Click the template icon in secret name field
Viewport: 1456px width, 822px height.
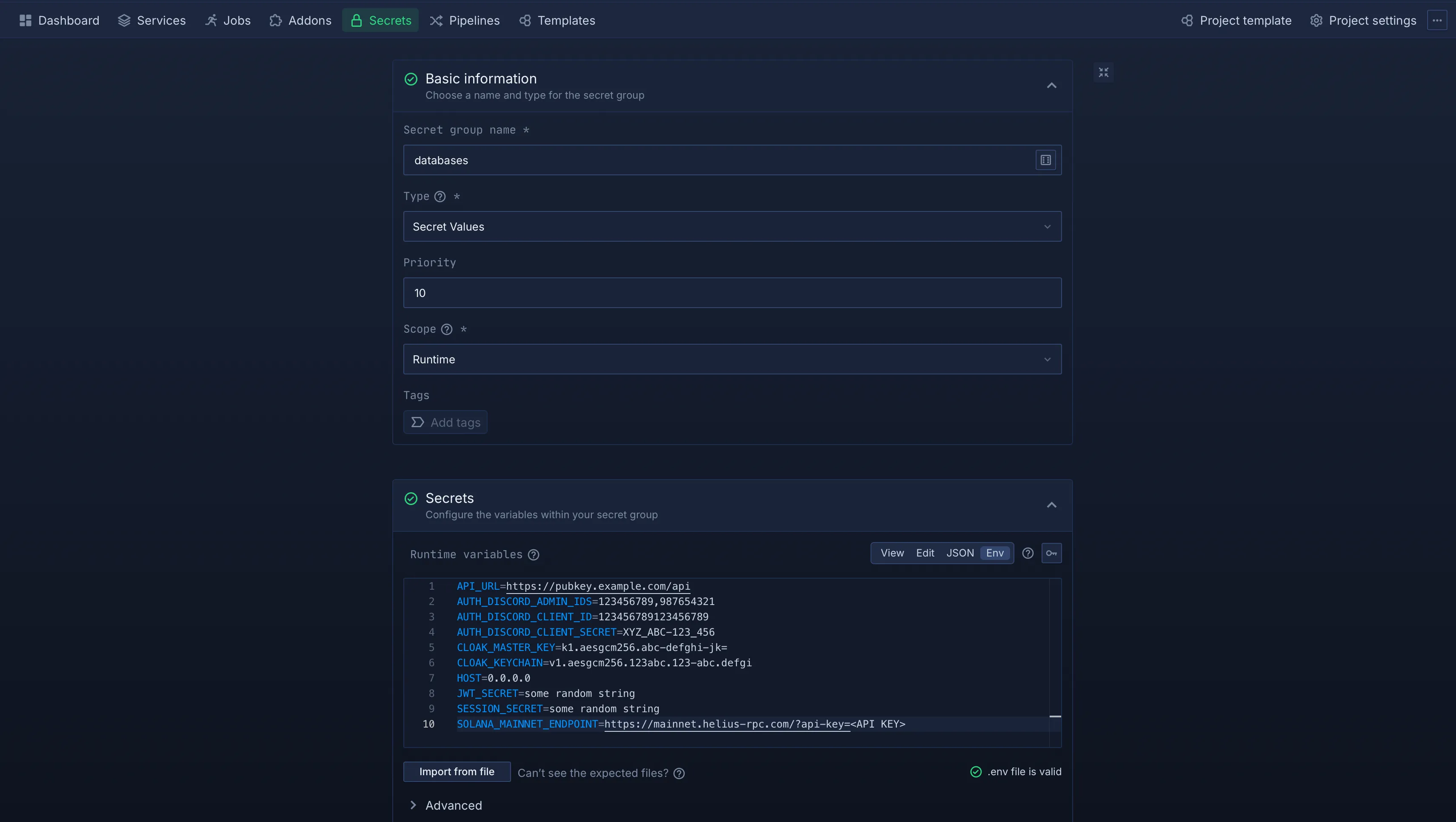coord(1045,160)
